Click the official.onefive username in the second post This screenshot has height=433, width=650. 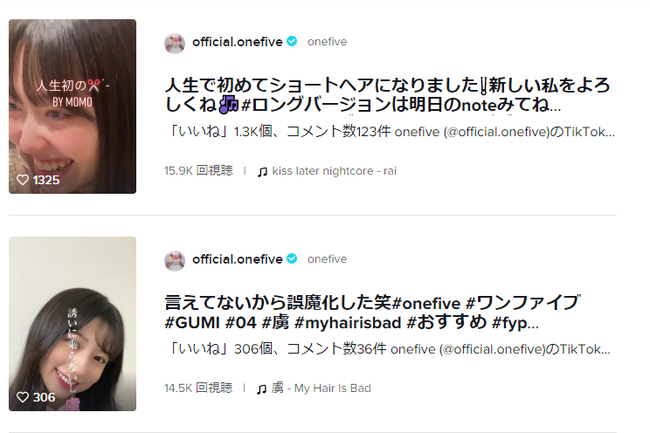coord(237,259)
